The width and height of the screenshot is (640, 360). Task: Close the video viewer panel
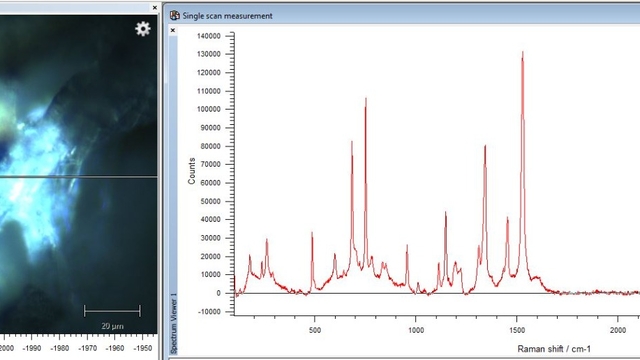click(x=155, y=7)
